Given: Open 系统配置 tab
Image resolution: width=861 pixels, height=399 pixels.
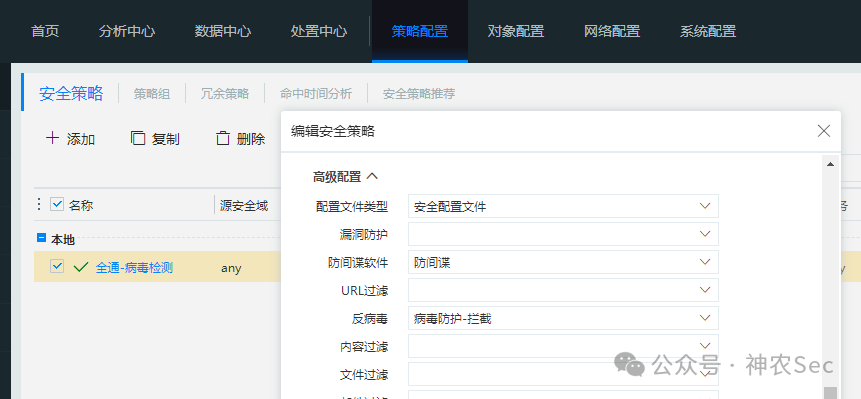Looking at the screenshot, I should tap(708, 31).
